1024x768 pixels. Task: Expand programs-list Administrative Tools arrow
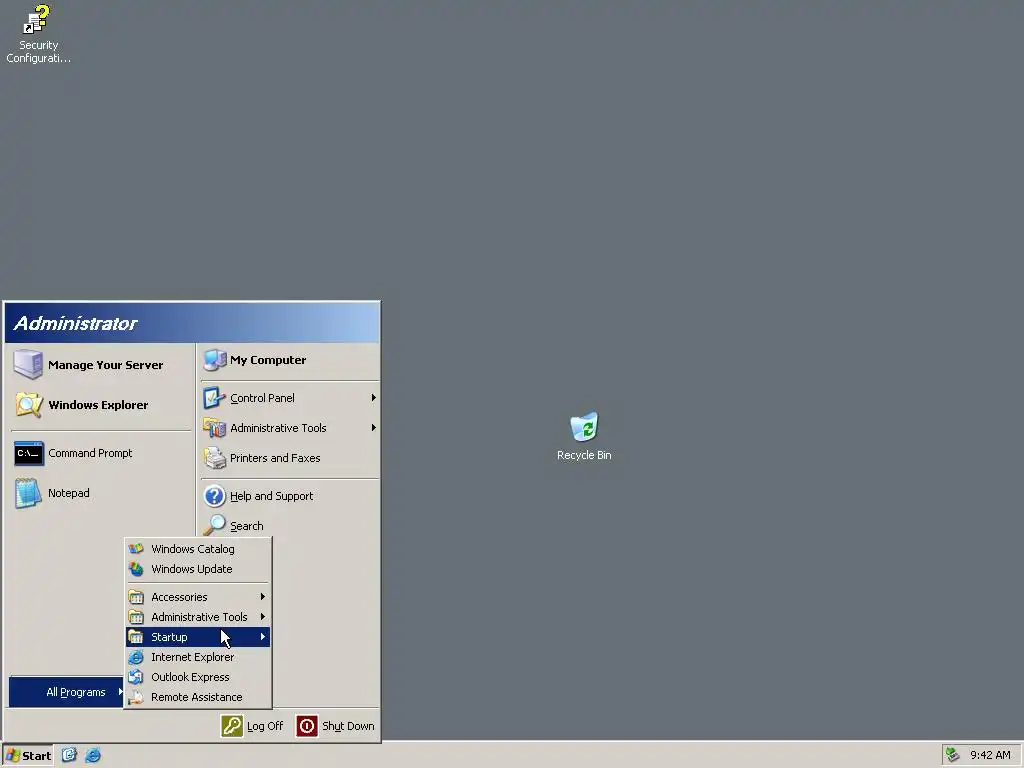tap(263, 617)
